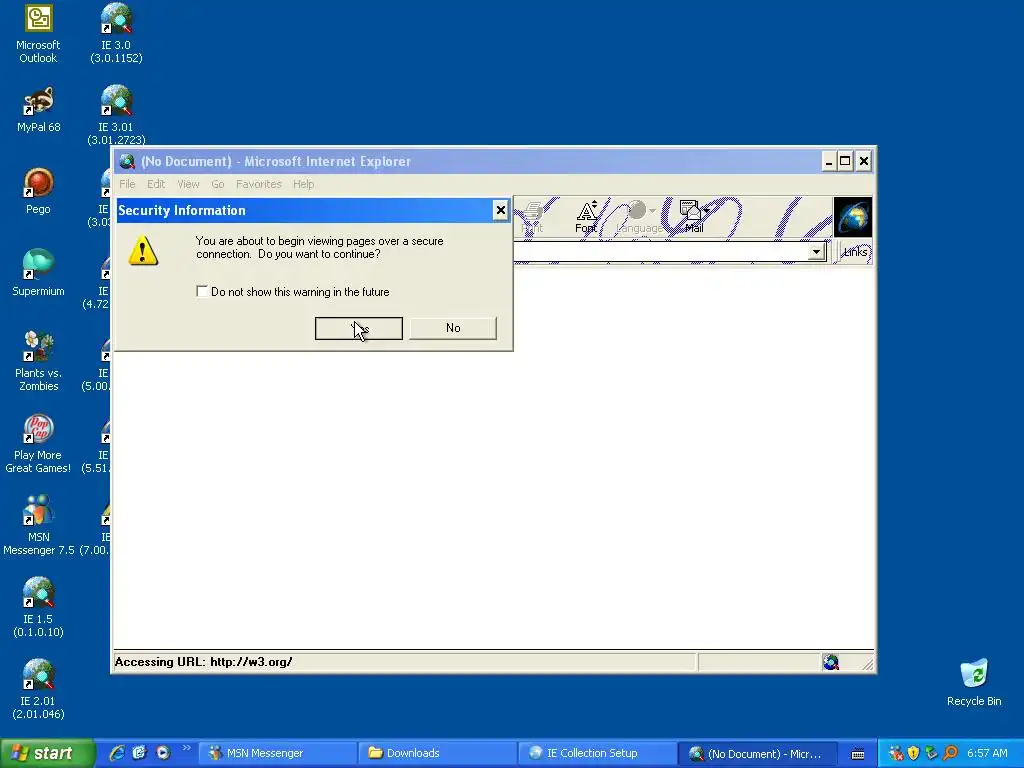Select the IE 3.0 (3.0.1152) desktop icon
This screenshot has height=768, width=1024.
(116, 34)
